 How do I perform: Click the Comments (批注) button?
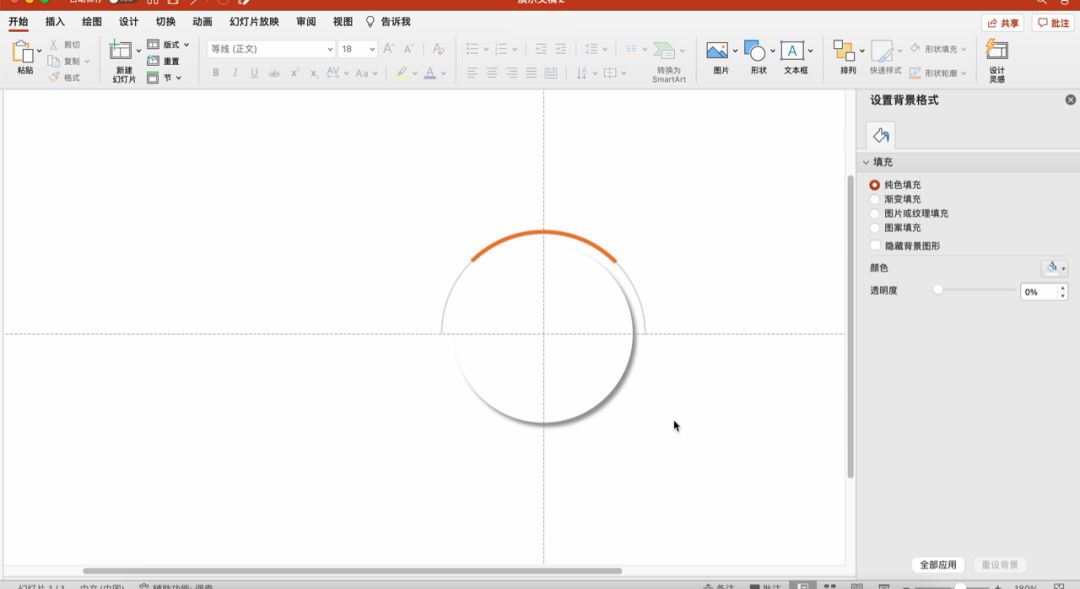click(x=1054, y=23)
